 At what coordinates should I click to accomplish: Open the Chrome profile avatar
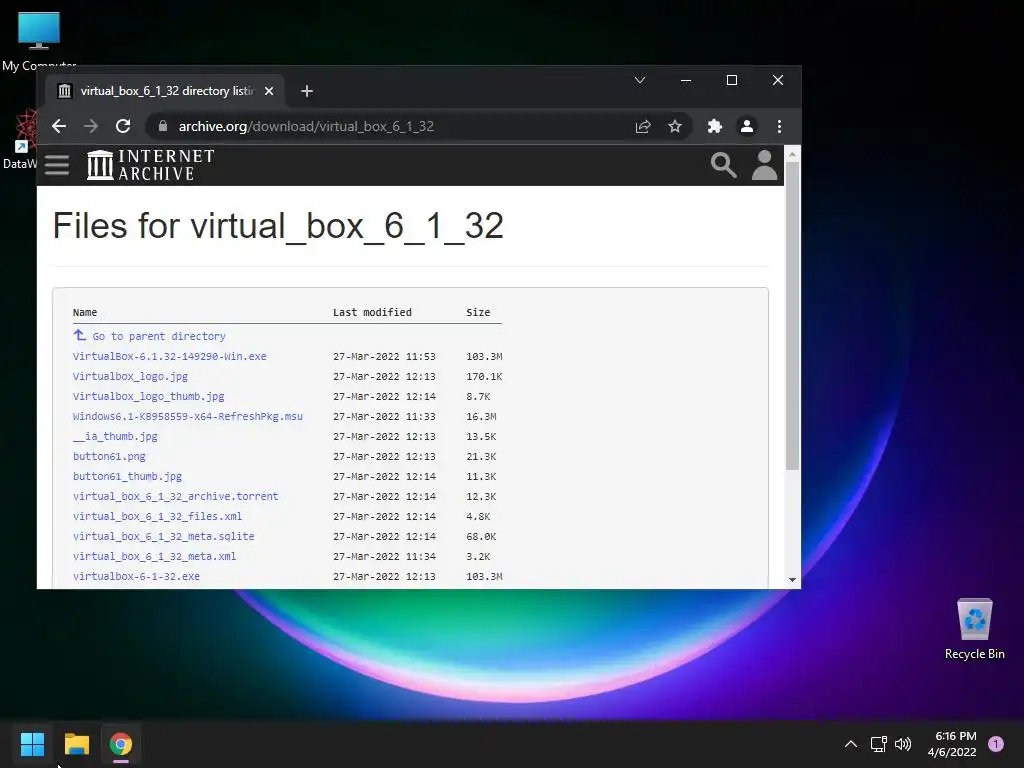point(746,126)
